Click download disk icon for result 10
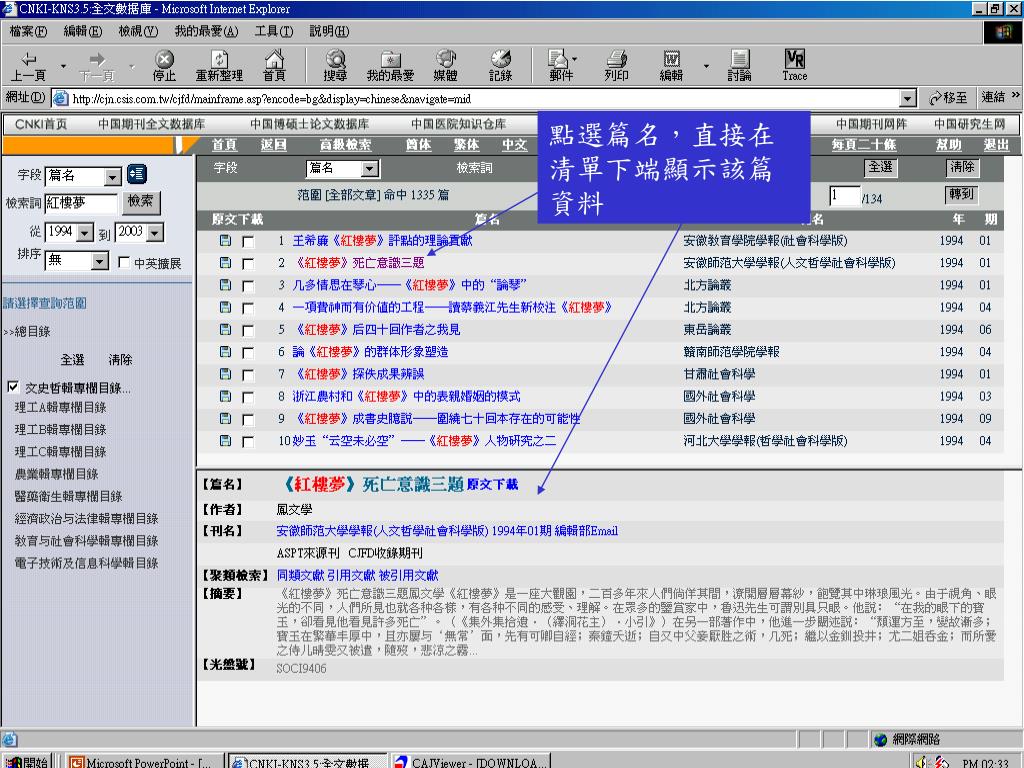 click(x=225, y=441)
